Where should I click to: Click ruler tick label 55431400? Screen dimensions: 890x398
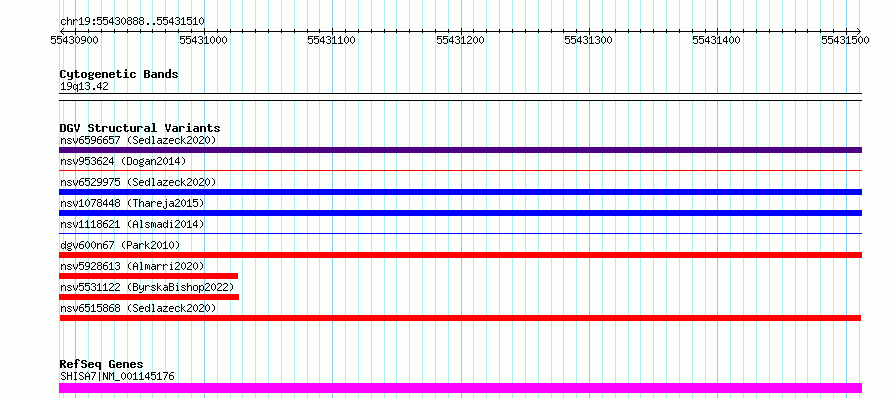pos(717,40)
